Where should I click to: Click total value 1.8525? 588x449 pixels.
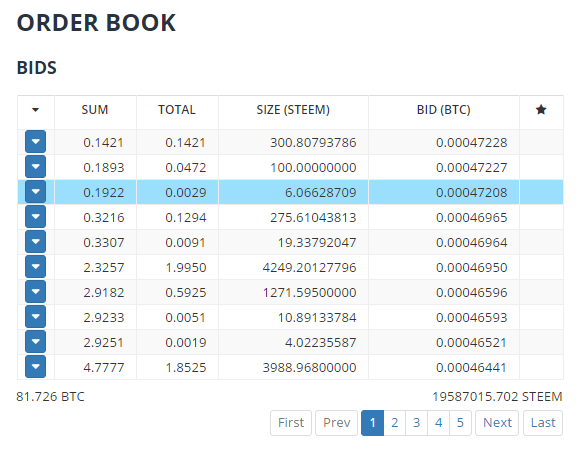coord(186,367)
